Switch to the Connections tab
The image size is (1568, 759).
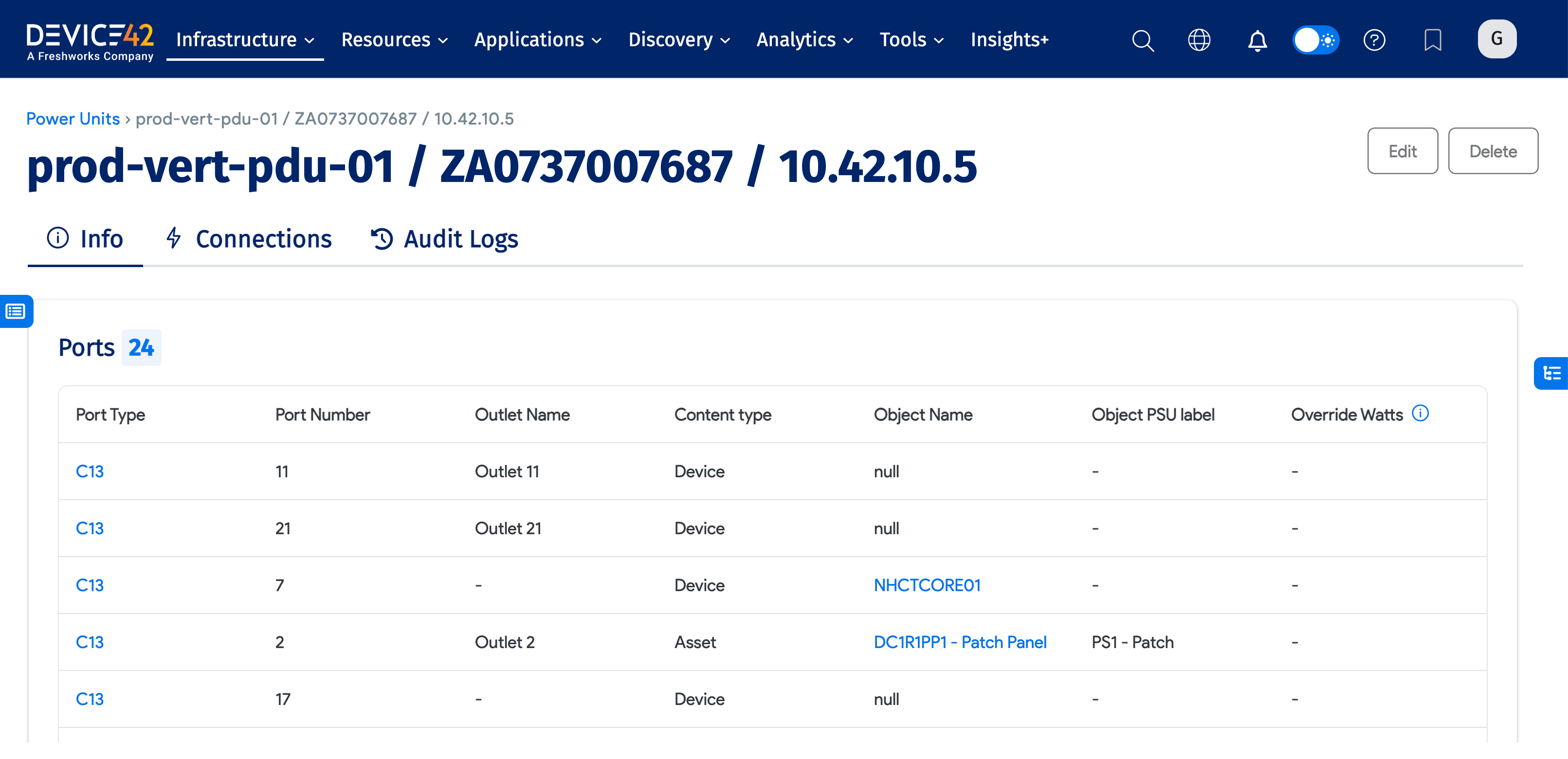(x=249, y=238)
